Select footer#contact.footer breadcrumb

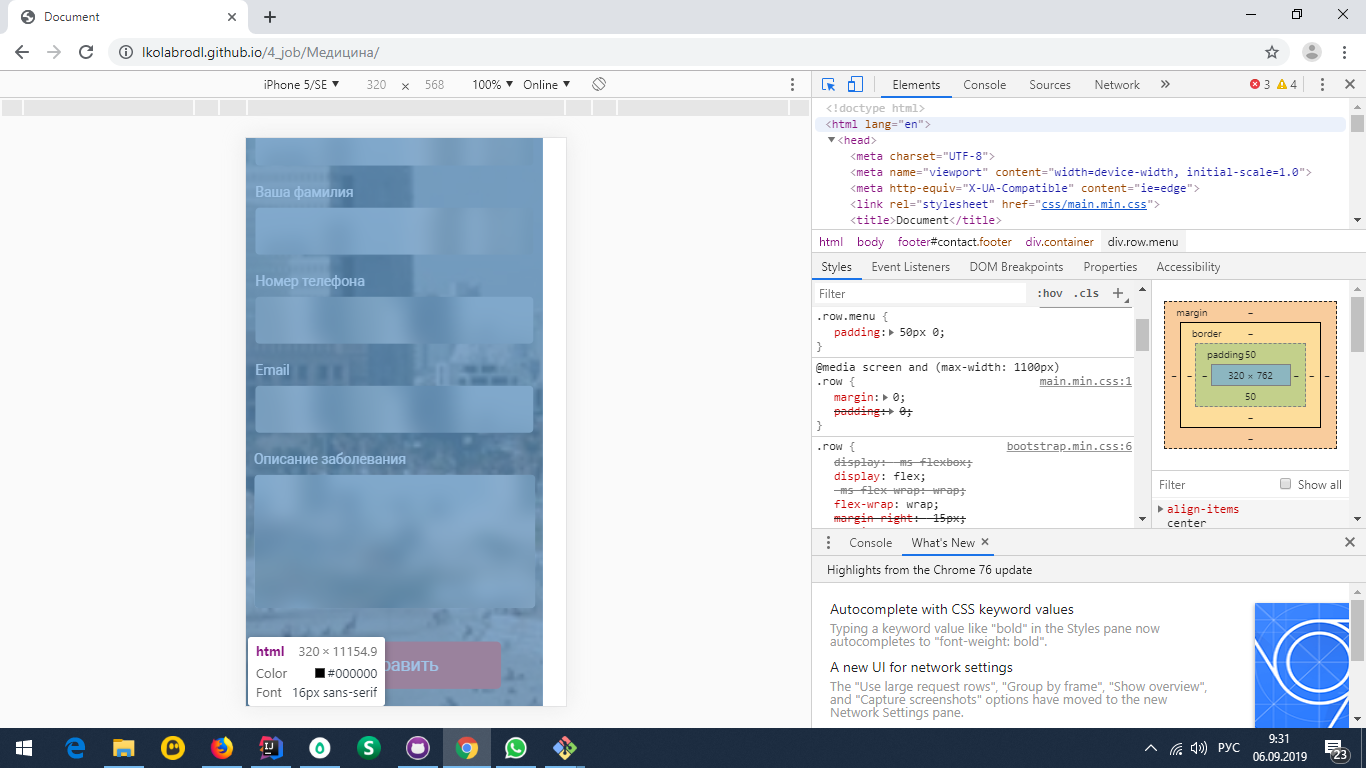pyautogui.click(x=954, y=242)
